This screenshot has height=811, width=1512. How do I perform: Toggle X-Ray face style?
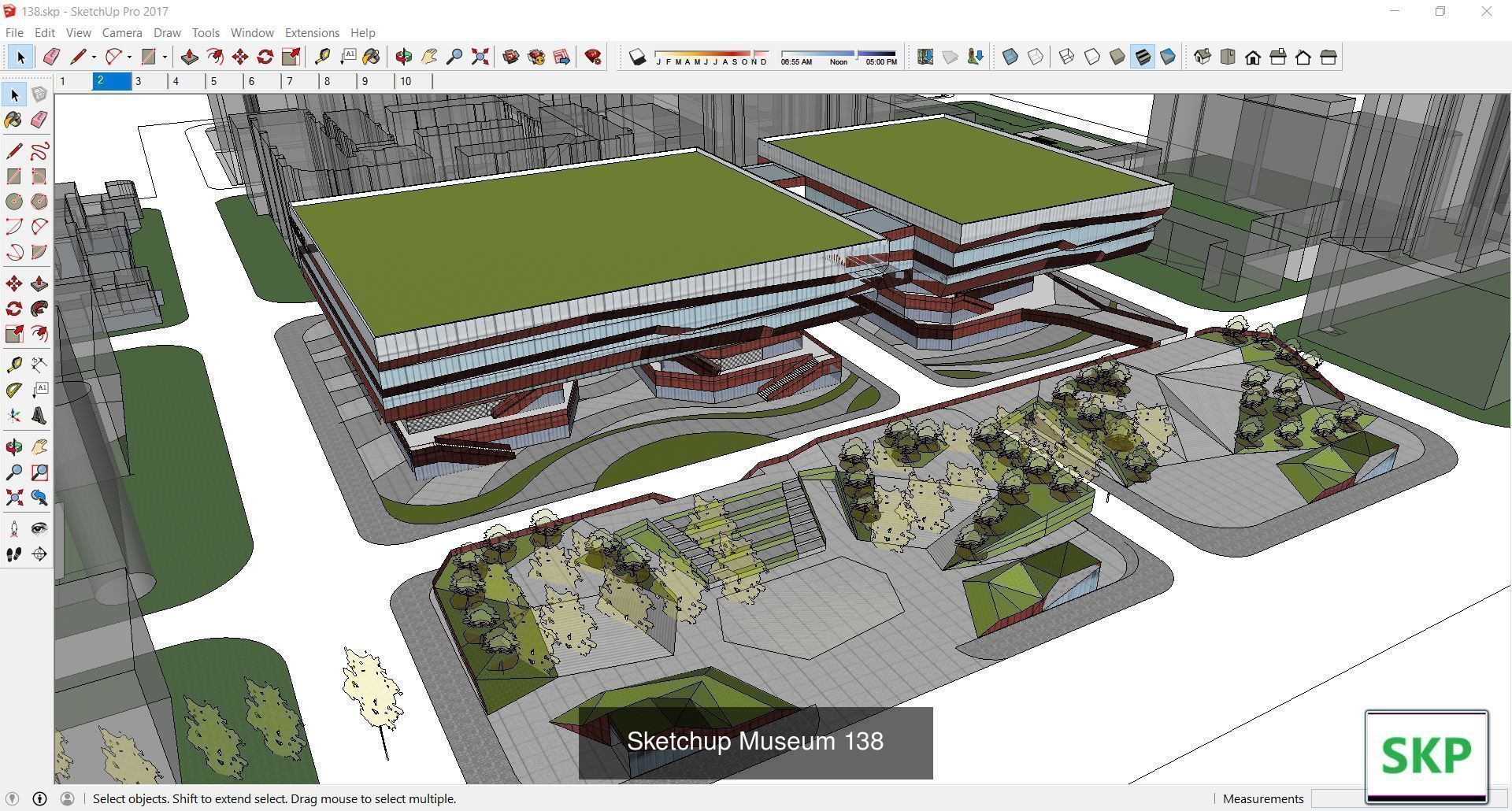1010,57
